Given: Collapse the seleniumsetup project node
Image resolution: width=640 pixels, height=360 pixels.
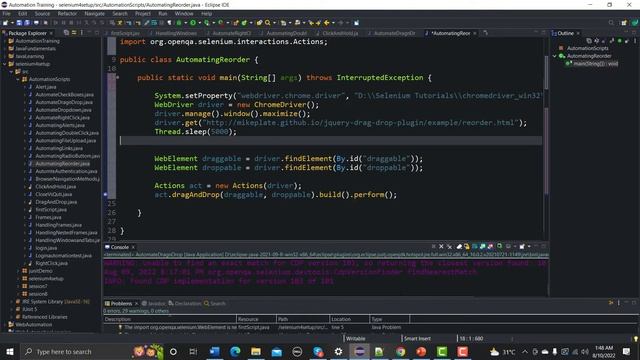Looking at the screenshot, I should pyautogui.click(x=4, y=64).
